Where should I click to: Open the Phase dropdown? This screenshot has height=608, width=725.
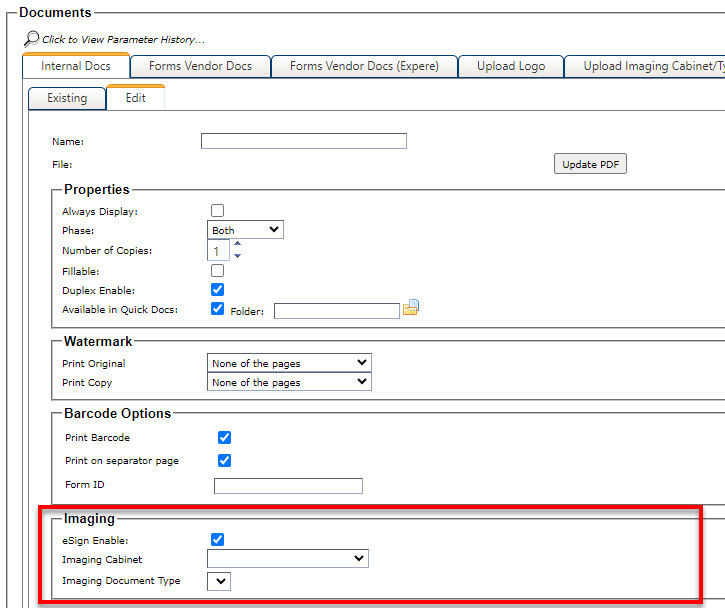point(245,230)
